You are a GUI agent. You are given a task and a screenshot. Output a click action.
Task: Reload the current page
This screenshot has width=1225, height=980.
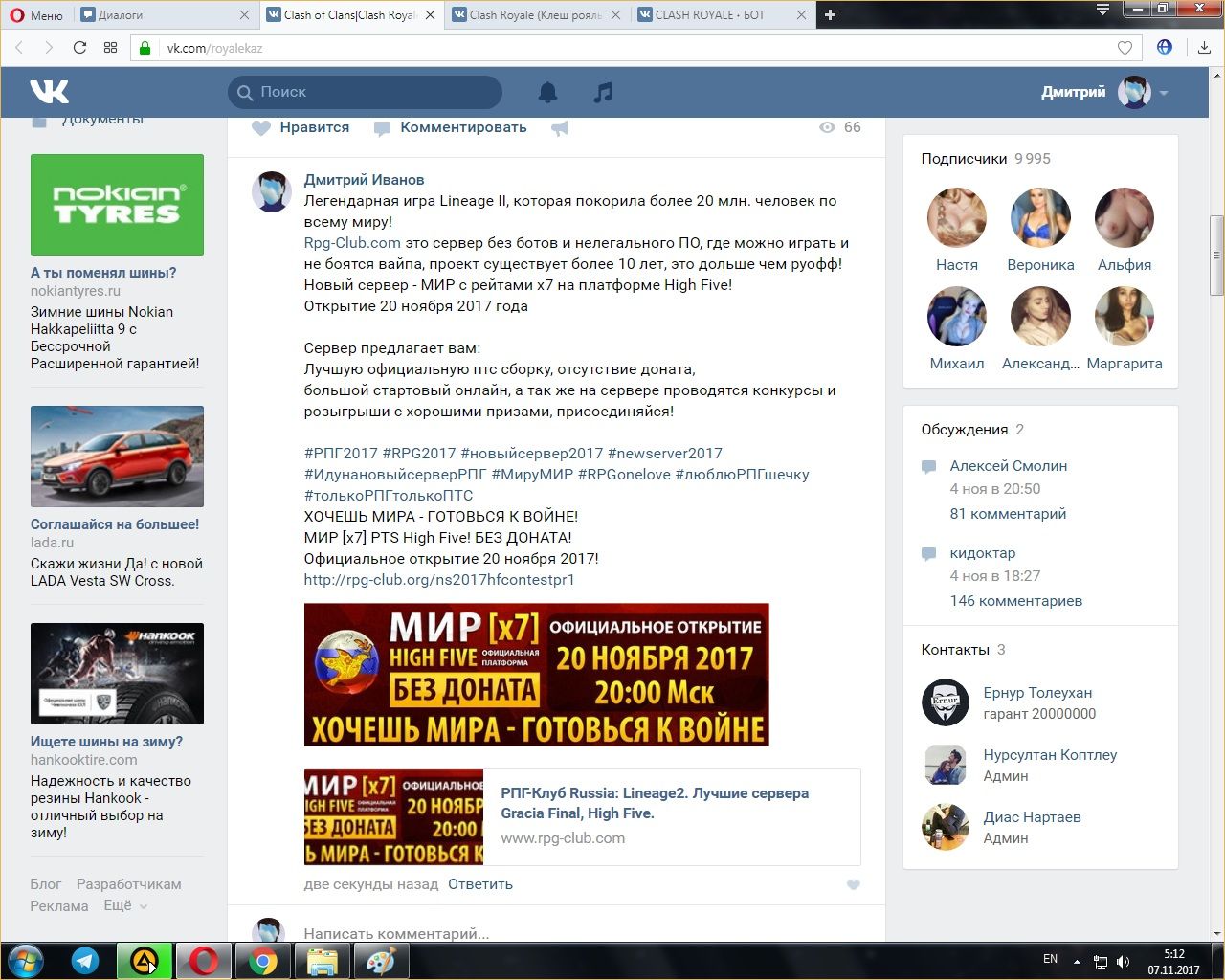pos(79,48)
